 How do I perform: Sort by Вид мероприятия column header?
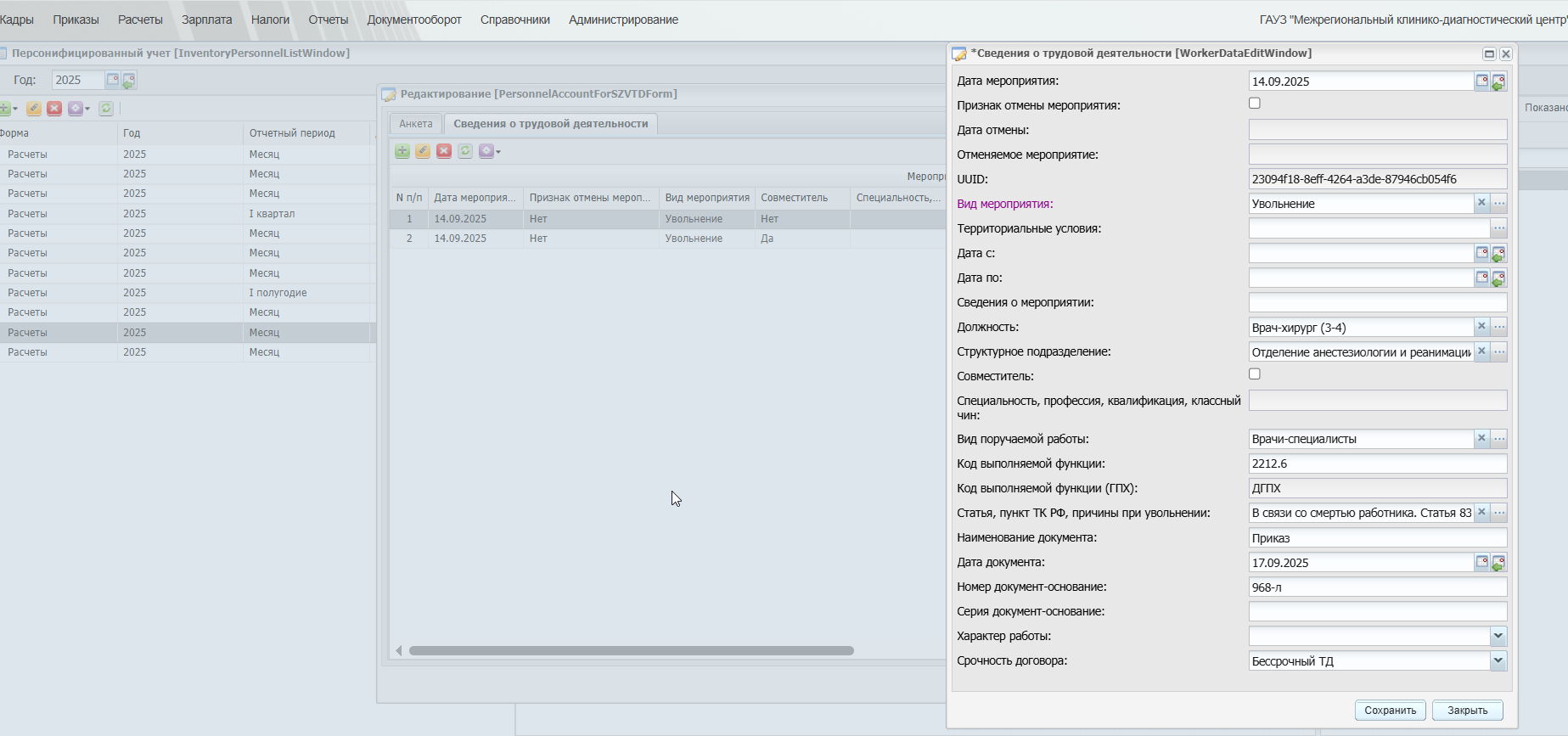coord(707,198)
